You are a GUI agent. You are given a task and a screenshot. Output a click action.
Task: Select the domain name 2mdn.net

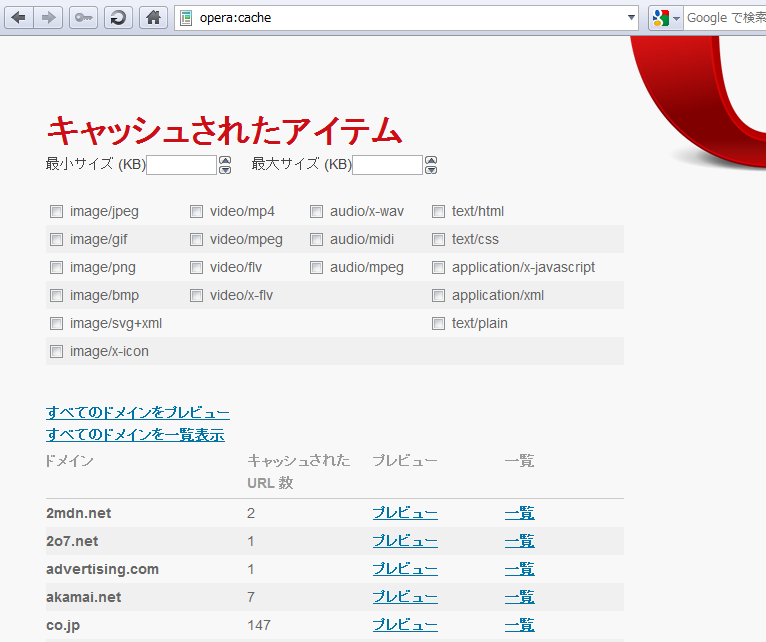point(79,513)
